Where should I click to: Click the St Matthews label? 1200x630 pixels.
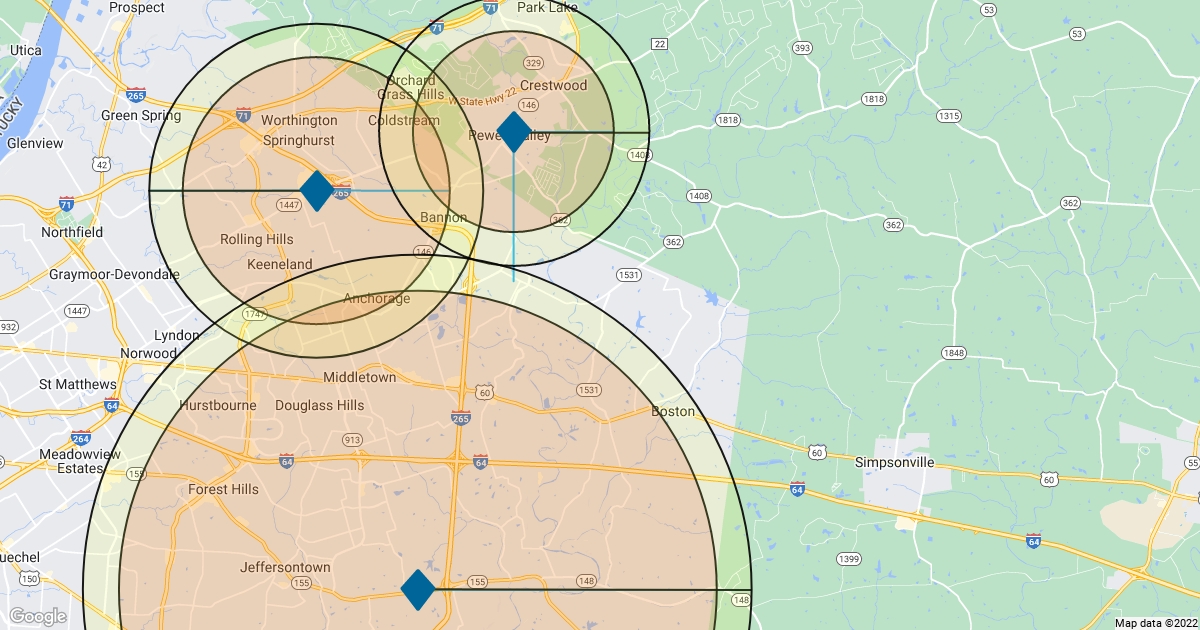78,384
